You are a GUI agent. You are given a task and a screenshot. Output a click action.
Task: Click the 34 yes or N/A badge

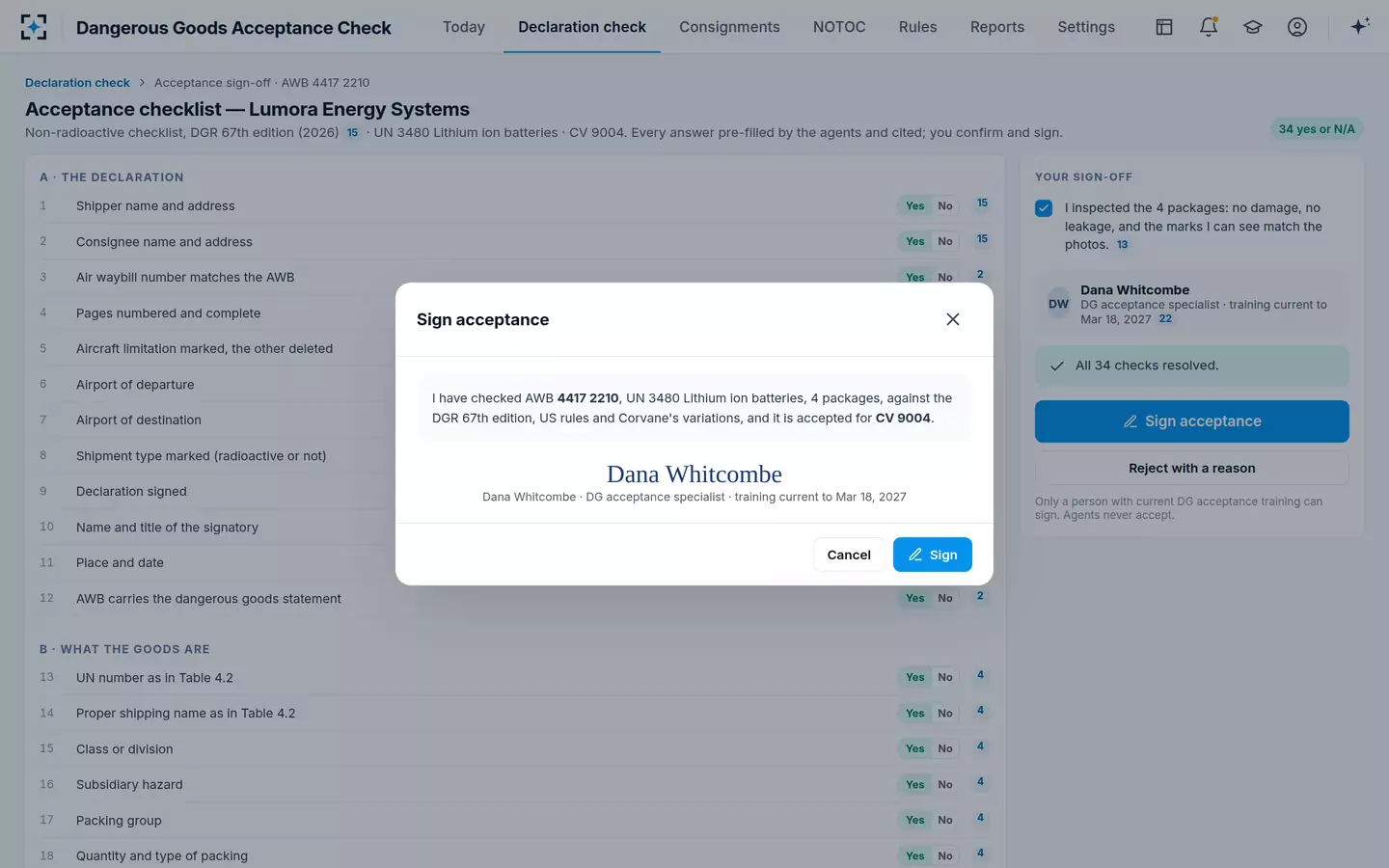point(1317,129)
